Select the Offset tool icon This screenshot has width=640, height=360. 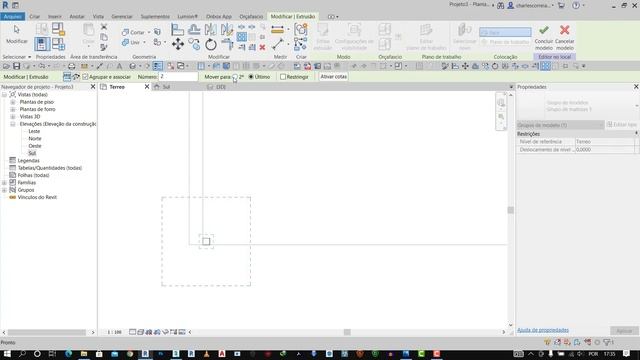pos(194,29)
